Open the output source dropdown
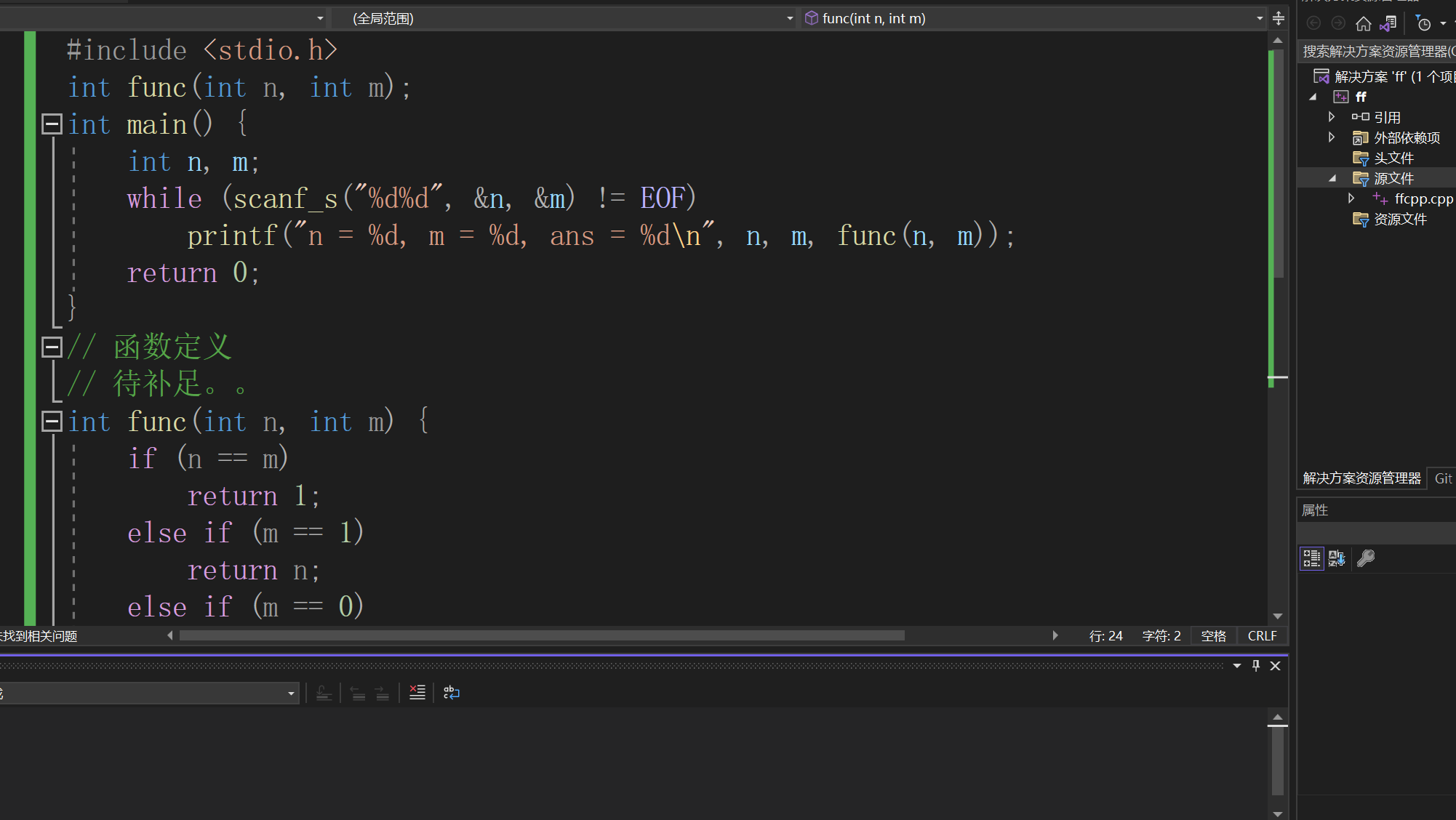 tap(291, 694)
